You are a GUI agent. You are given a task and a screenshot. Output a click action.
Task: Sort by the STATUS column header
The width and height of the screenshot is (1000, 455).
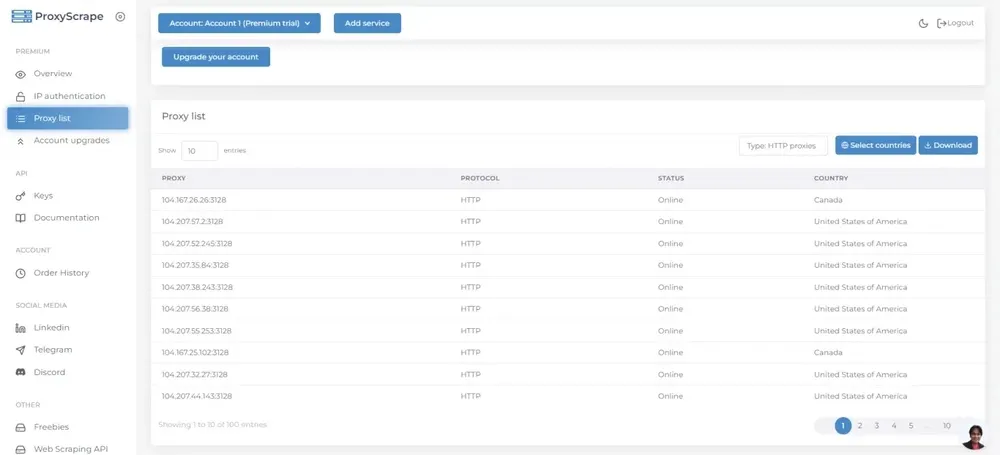click(671, 179)
